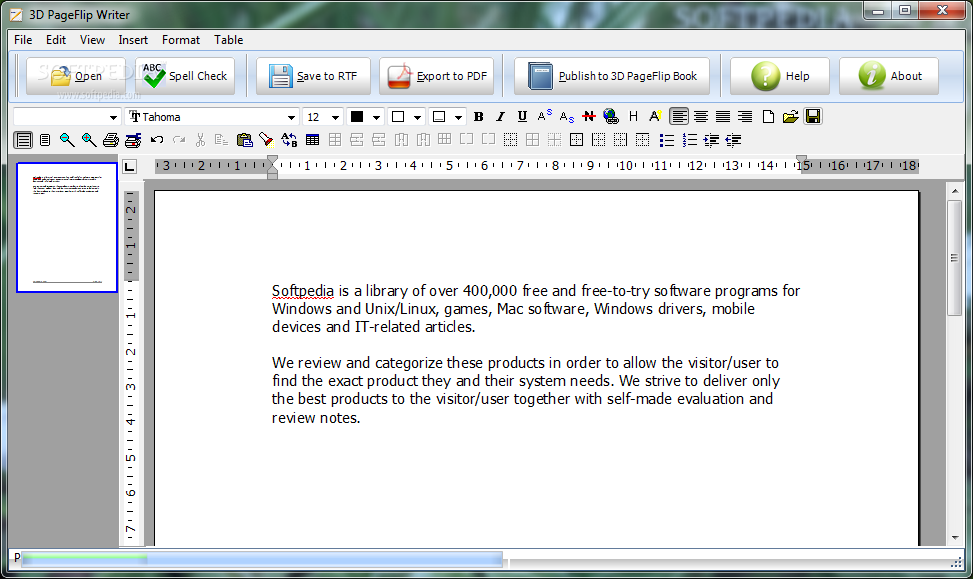Click Publish to 3D PageFlip Book
The image size is (973, 579).
point(612,76)
